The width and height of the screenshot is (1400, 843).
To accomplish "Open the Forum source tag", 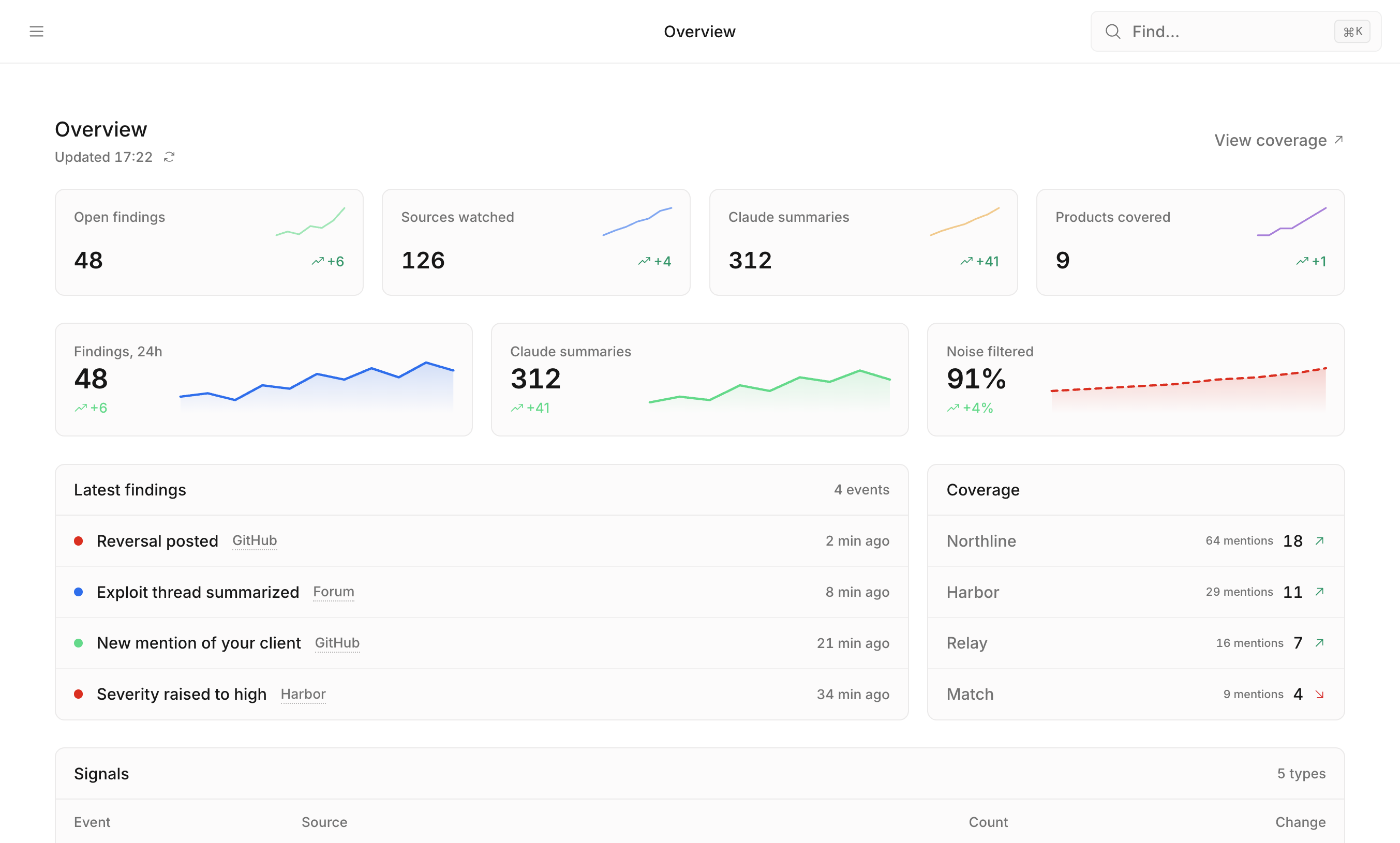I will 334,592.
